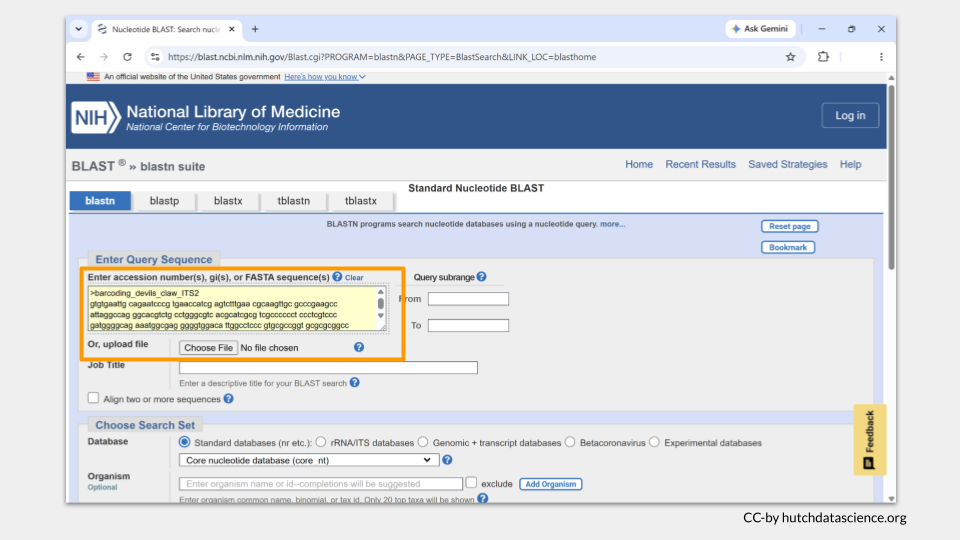Viewport: 960px width, 540px height.
Task: Click the Job Title input field
Action: (x=328, y=367)
